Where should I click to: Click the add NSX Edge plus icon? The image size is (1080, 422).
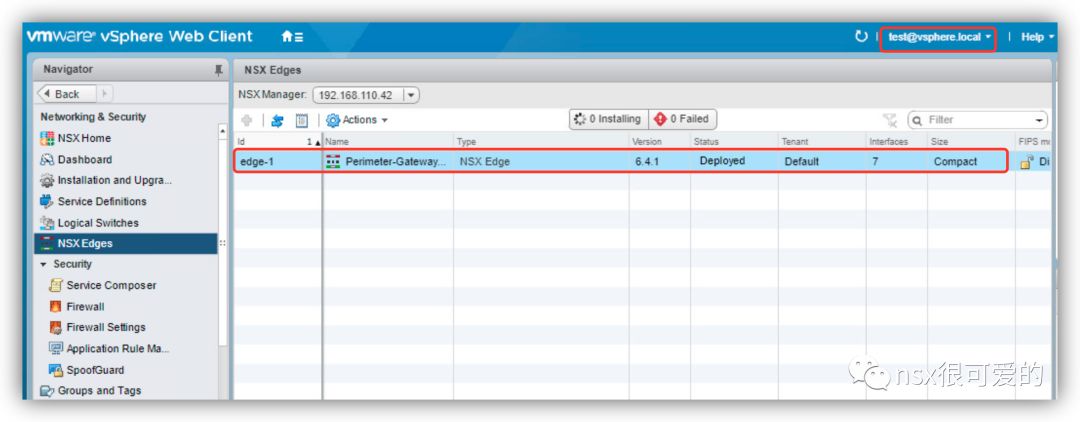coord(246,120)
